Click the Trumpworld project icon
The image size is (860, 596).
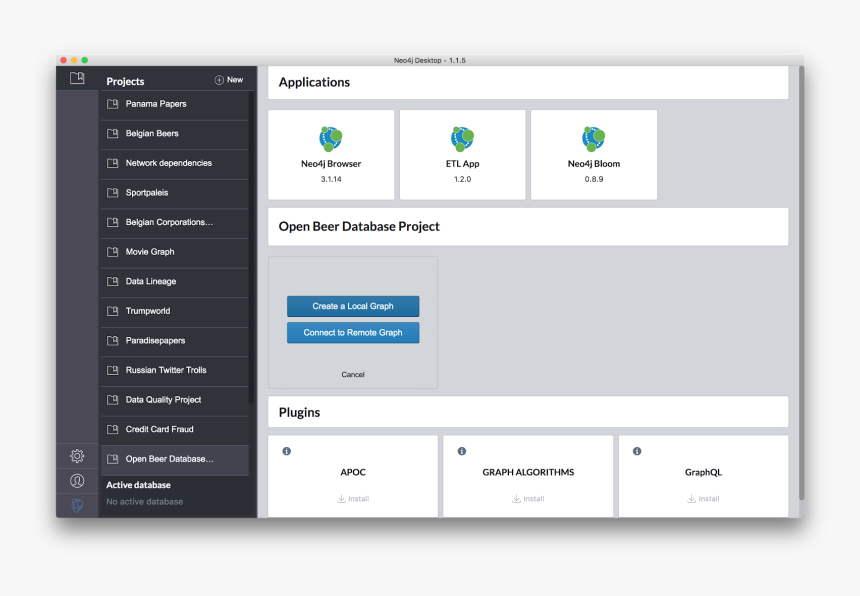(x=112, y=311)
